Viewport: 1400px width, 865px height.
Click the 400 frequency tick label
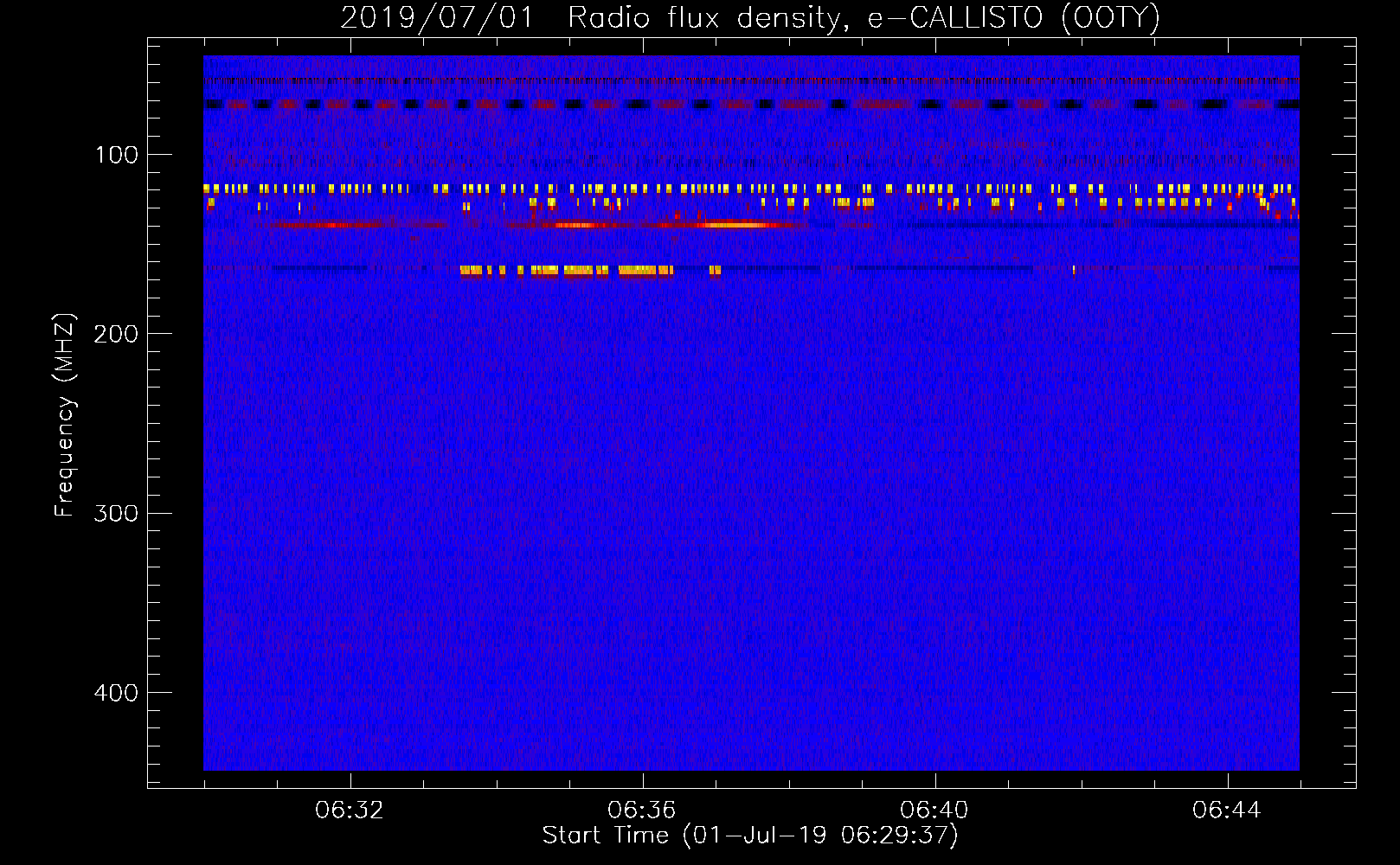117,693
